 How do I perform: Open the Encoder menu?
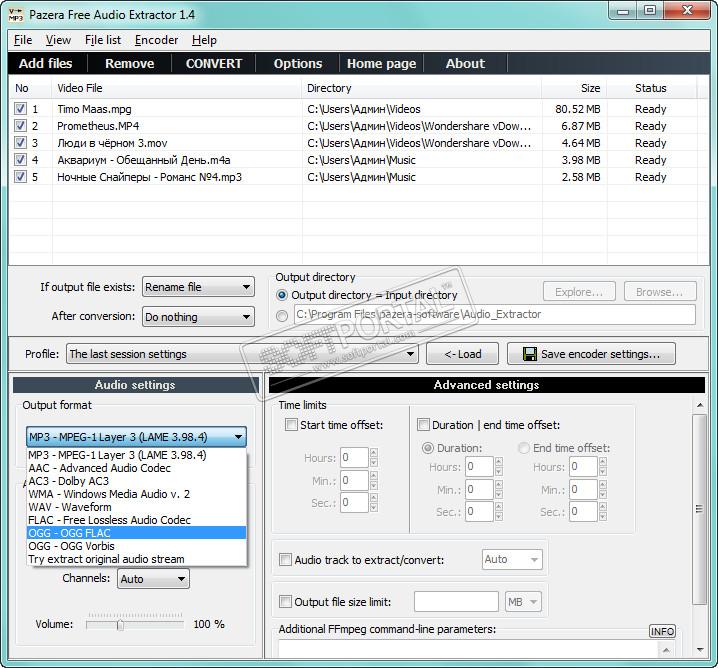coord(156,40)
